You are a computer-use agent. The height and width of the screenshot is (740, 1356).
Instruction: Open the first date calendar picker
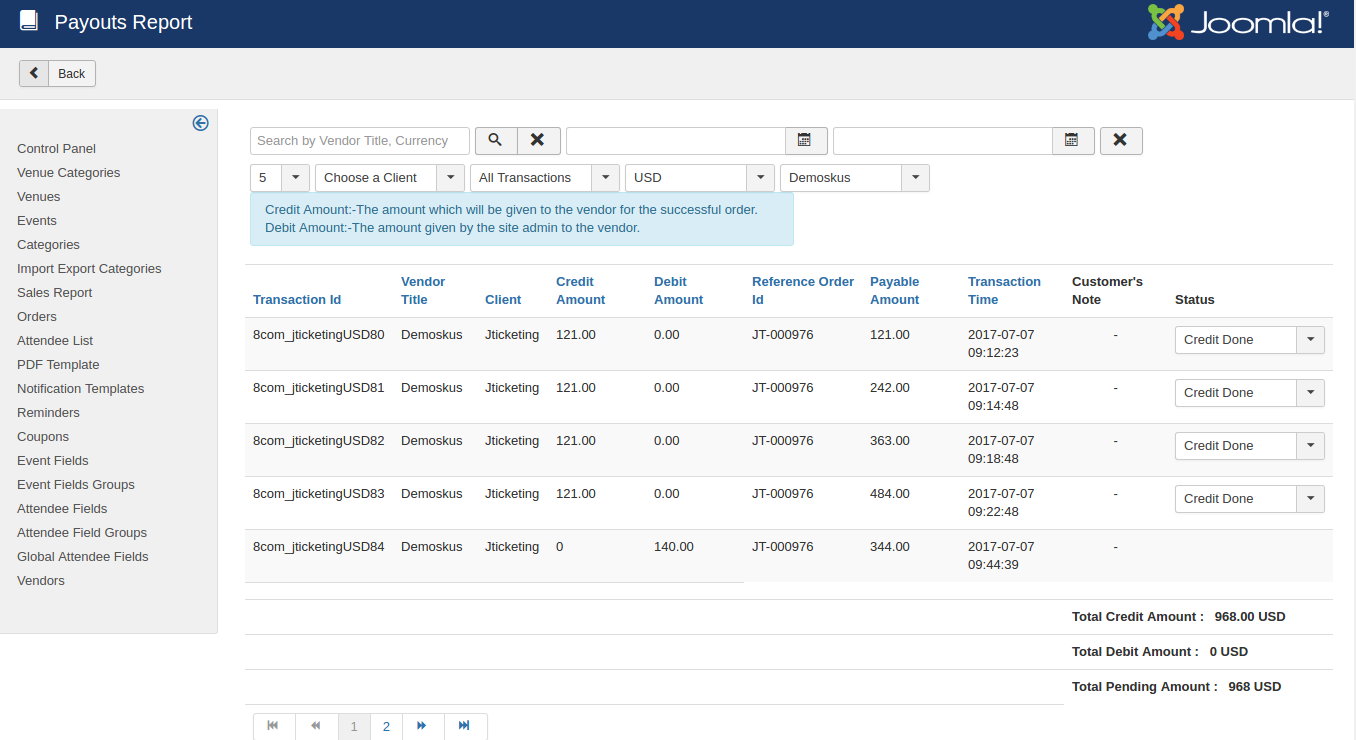pos(806,141)
